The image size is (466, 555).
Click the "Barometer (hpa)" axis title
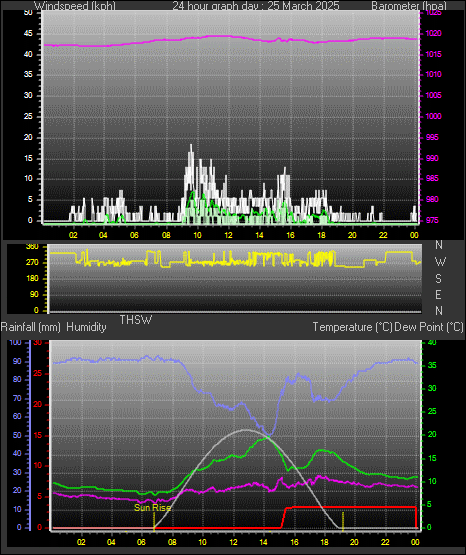(x=409, y=6)
